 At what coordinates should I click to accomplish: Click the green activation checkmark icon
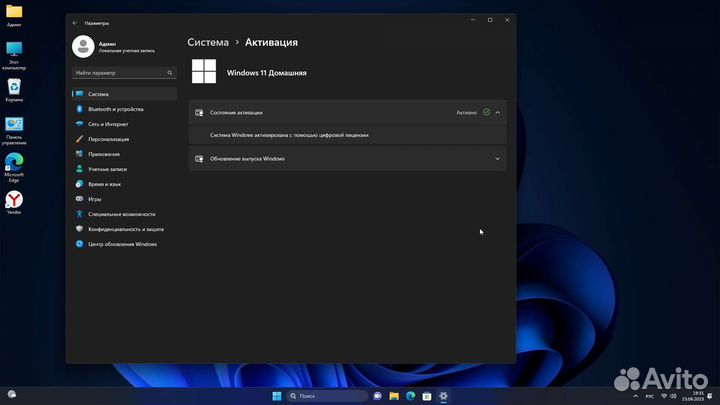pyautogui.click(x=486, y=112)
